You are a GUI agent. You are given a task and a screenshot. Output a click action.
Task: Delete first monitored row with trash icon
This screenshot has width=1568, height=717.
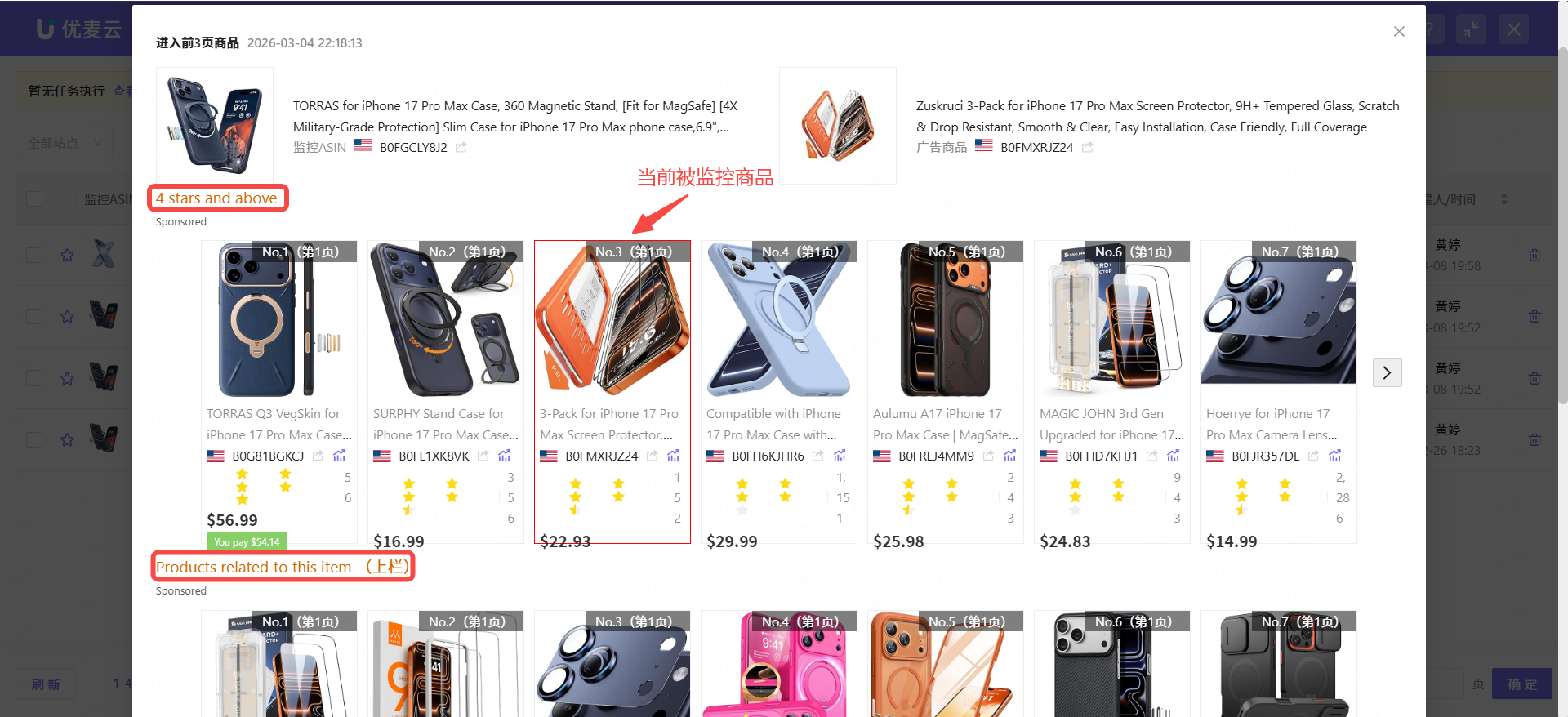tap(1535, 255)
